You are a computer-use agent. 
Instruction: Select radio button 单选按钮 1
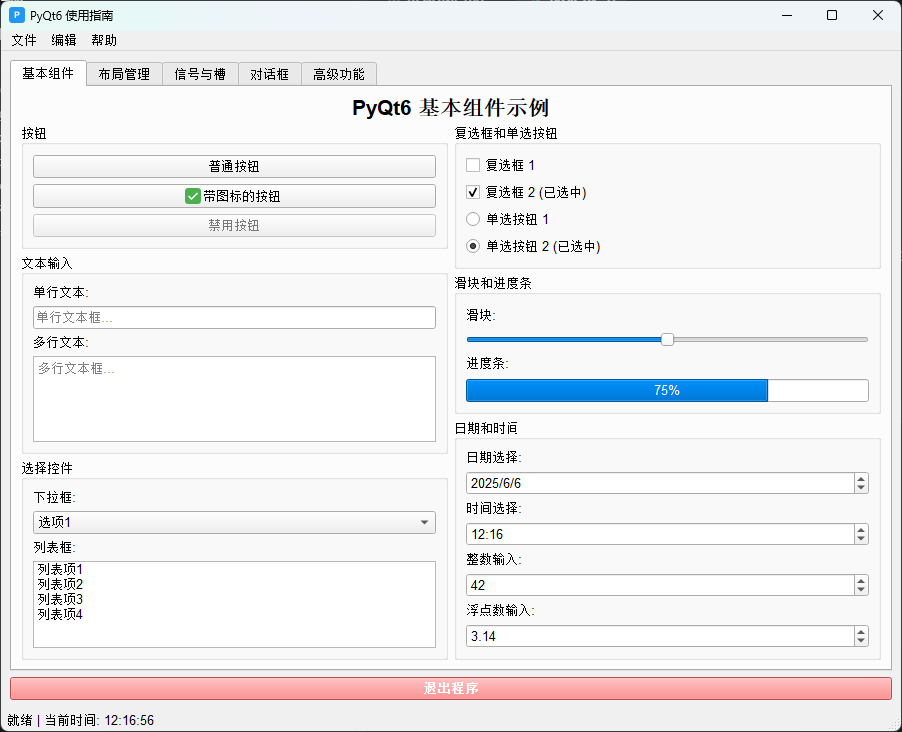pyautogui.click(x=471, y=219)
